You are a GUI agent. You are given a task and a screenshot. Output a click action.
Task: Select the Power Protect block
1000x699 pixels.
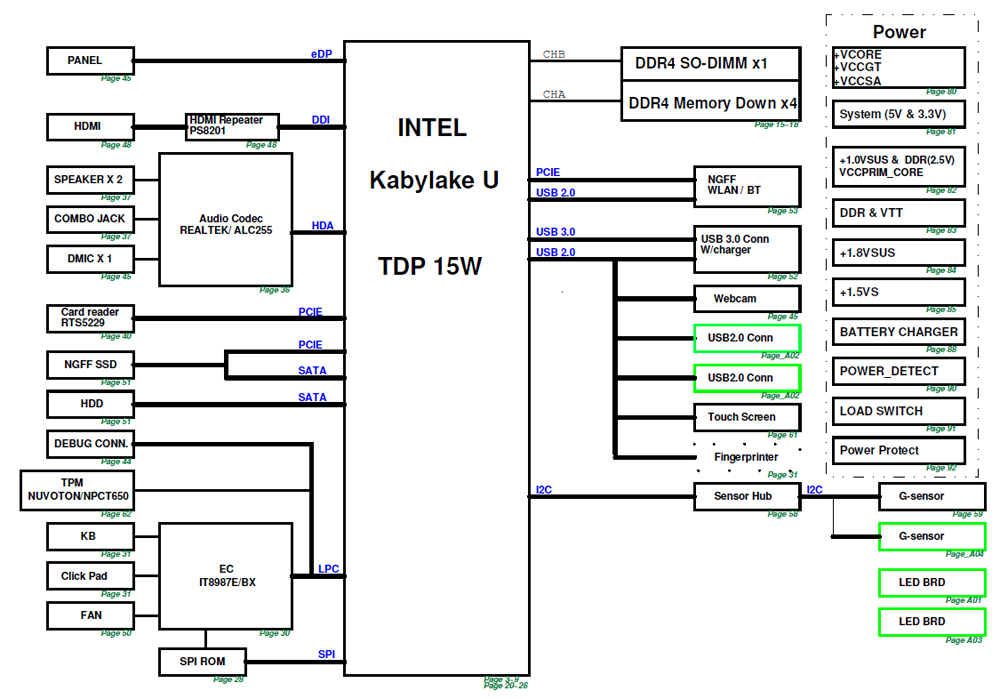pyautogui.click(x=899, y=450)
